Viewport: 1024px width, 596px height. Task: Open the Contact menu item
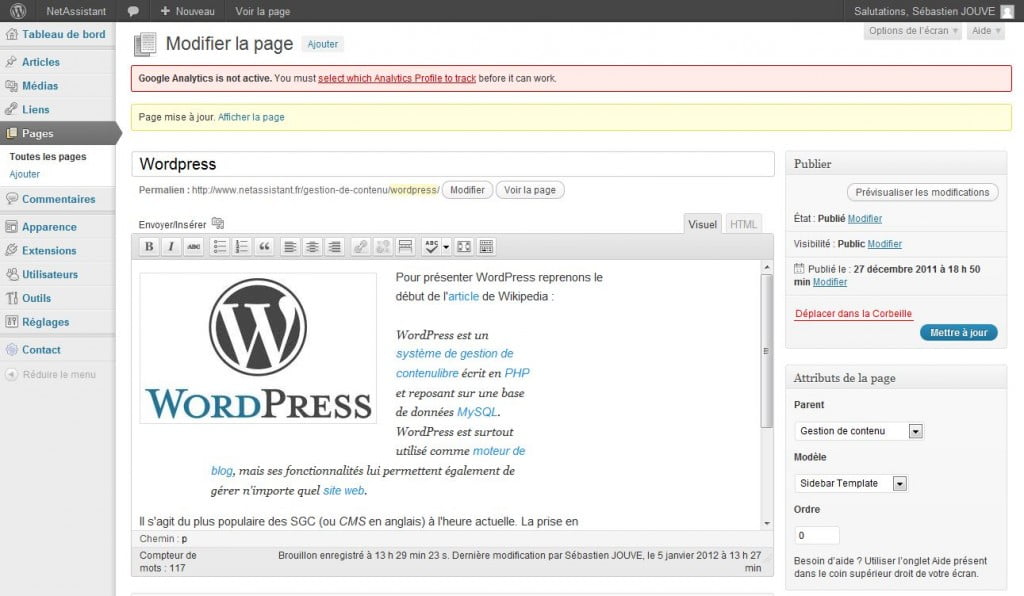click(x=57, y=350)
